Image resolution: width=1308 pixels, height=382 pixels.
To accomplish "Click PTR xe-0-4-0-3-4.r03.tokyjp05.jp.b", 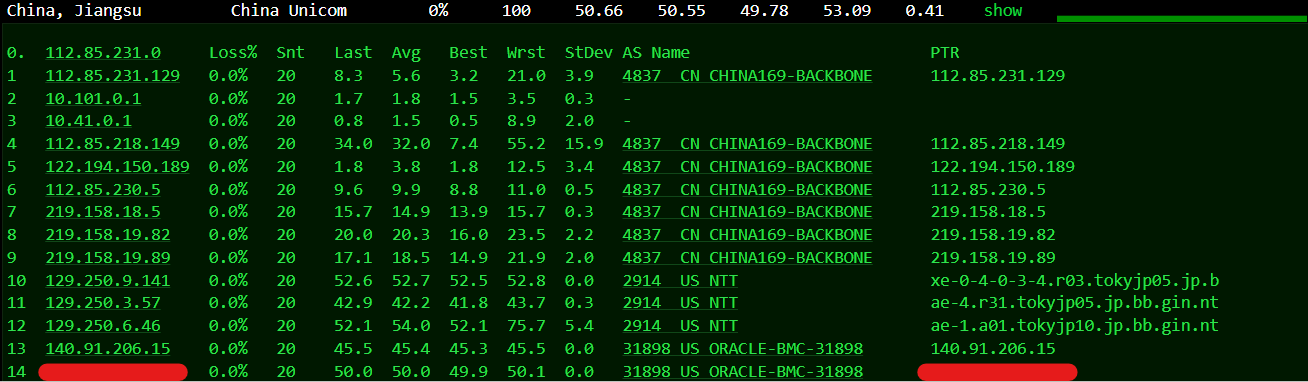I will (1075, 281).
